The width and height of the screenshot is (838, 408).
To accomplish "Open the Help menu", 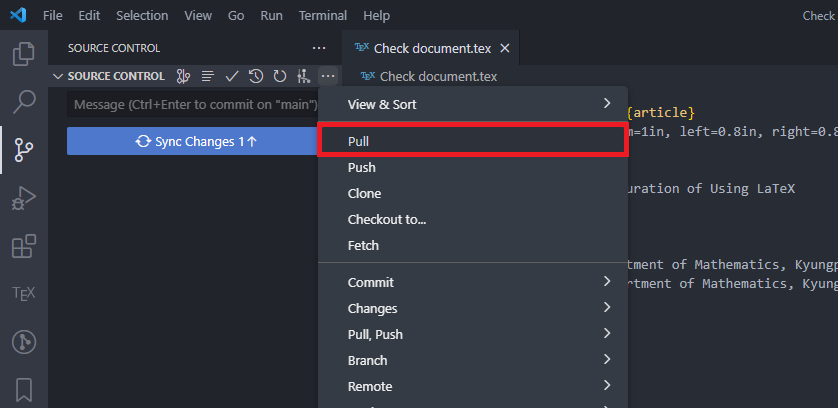I will (376, 16).
